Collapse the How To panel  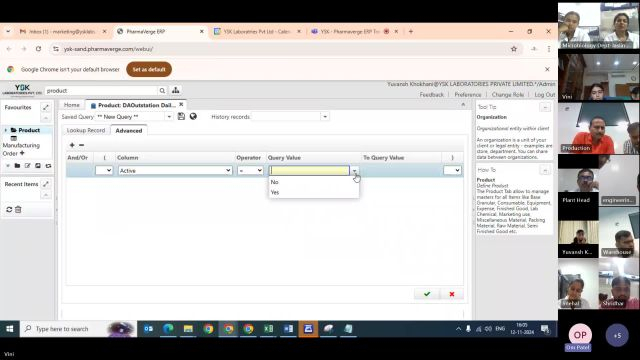click(x=545, y=170)
